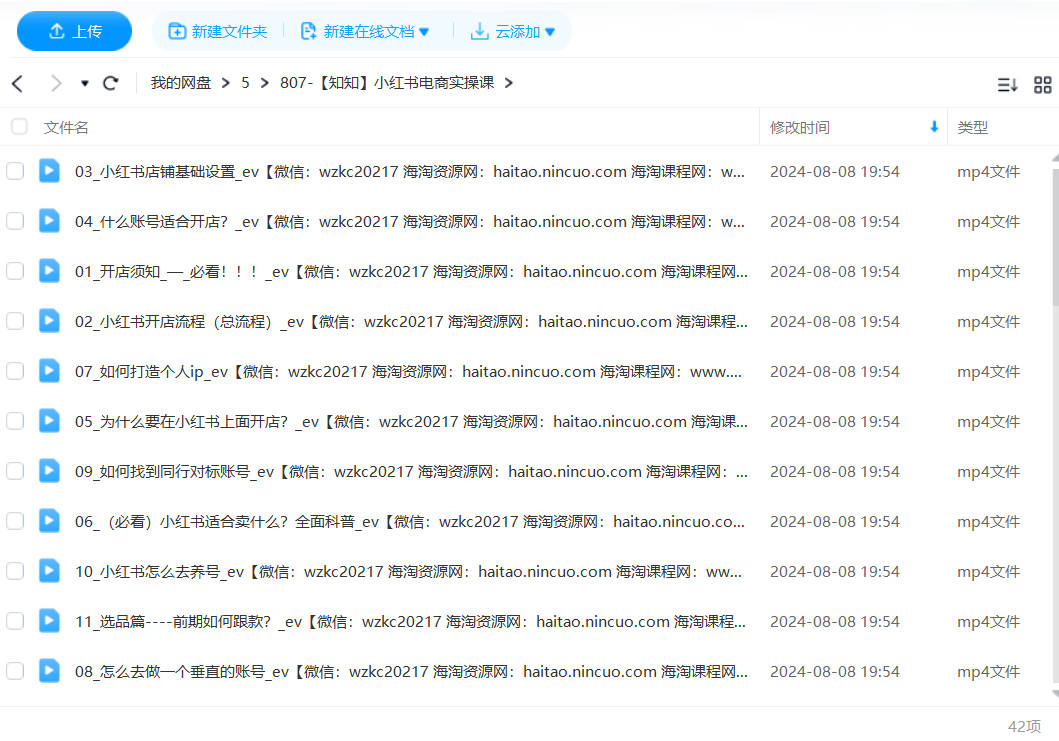Switch to grid view
1059x741 pixels.
point(1043,84)
